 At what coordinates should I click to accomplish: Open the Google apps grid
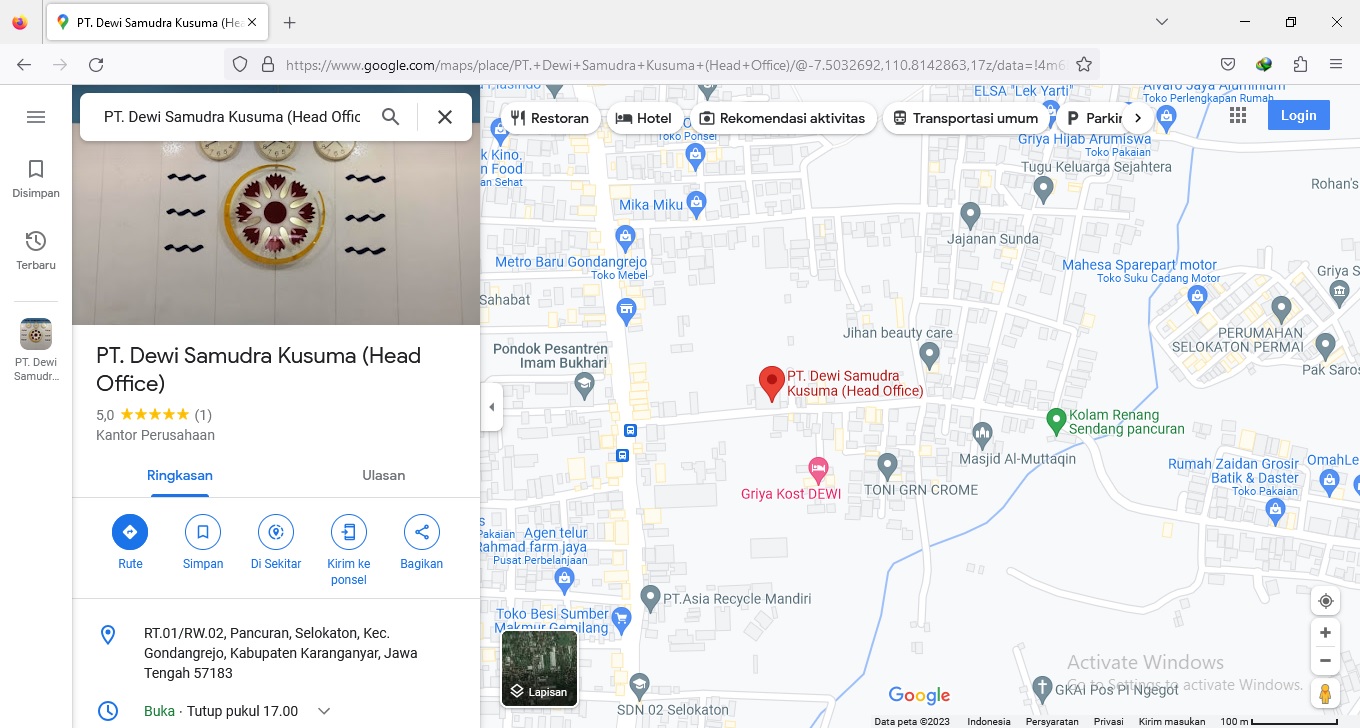click(x=1238, y=116)
